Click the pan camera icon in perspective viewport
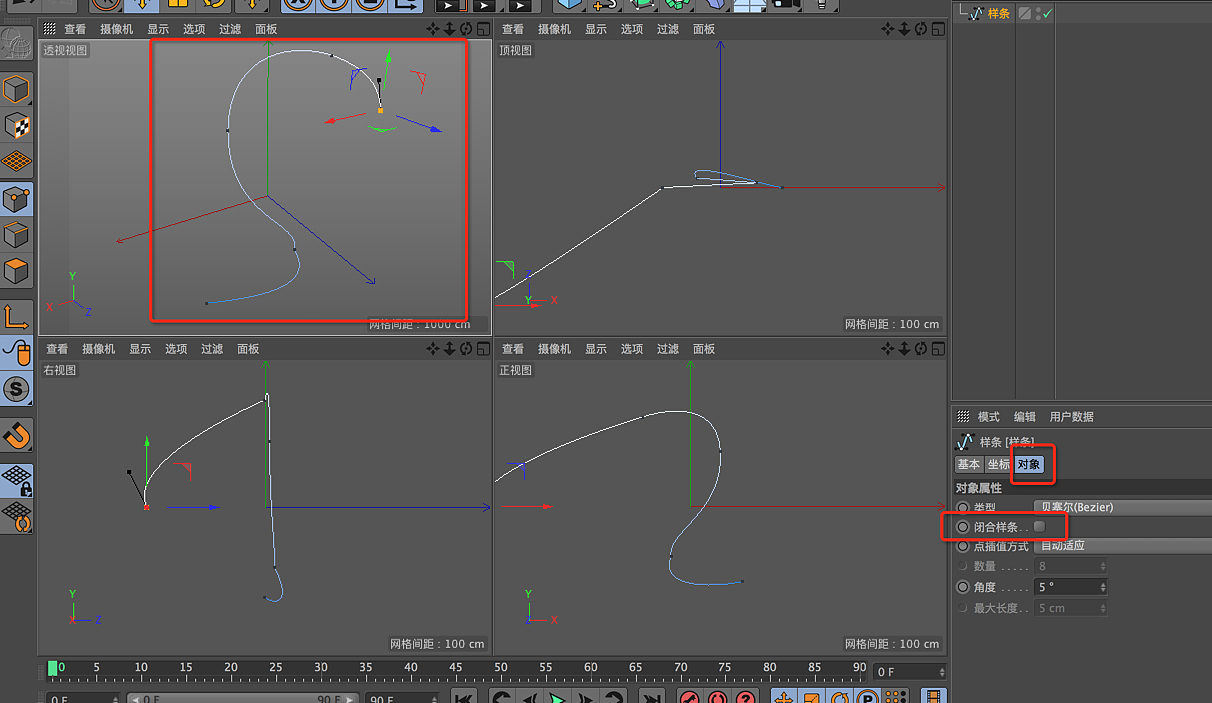Image resolution: width=1212 pixels, height=703 pixels. (433, 29)
